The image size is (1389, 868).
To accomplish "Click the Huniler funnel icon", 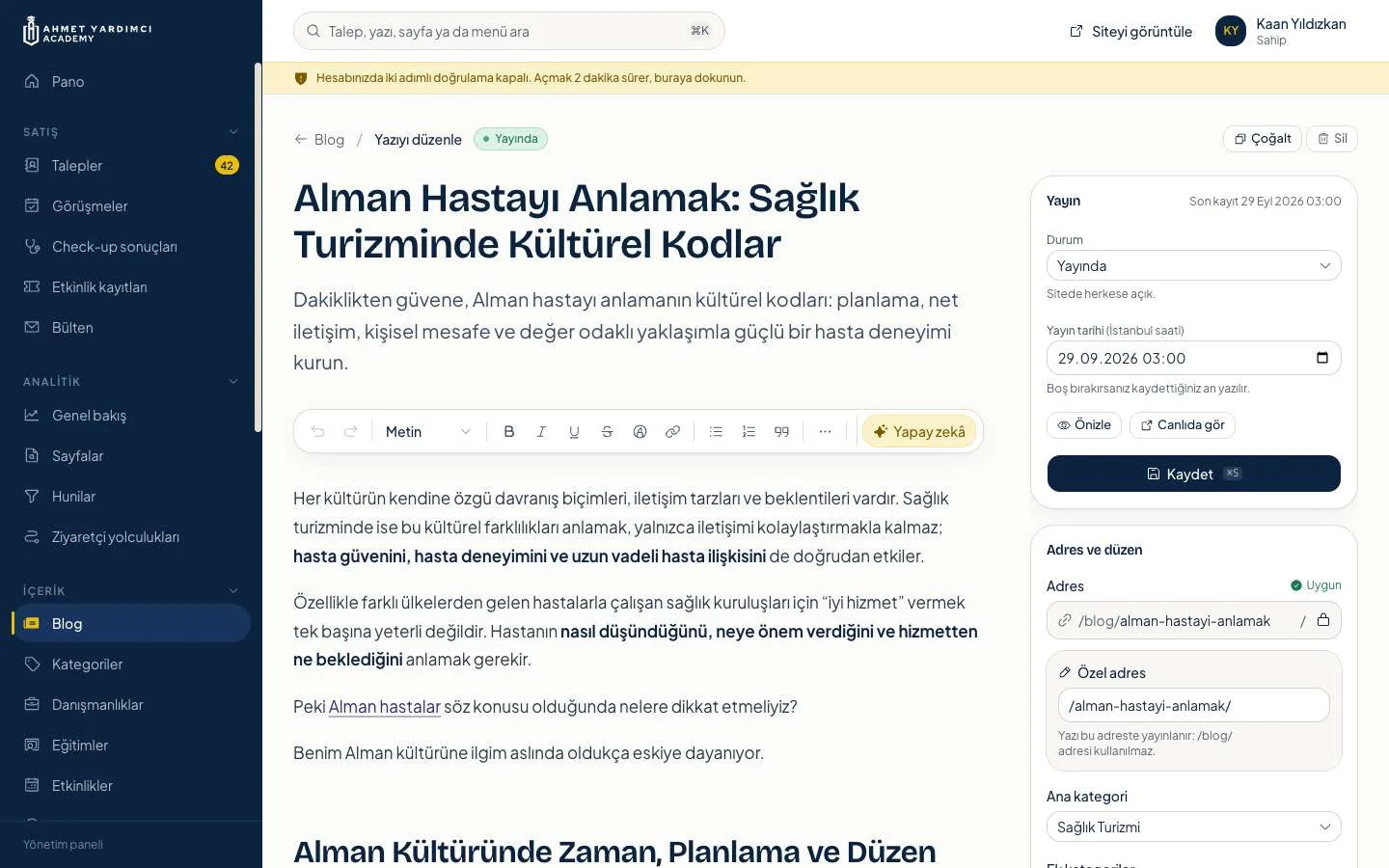I will 32,496.
